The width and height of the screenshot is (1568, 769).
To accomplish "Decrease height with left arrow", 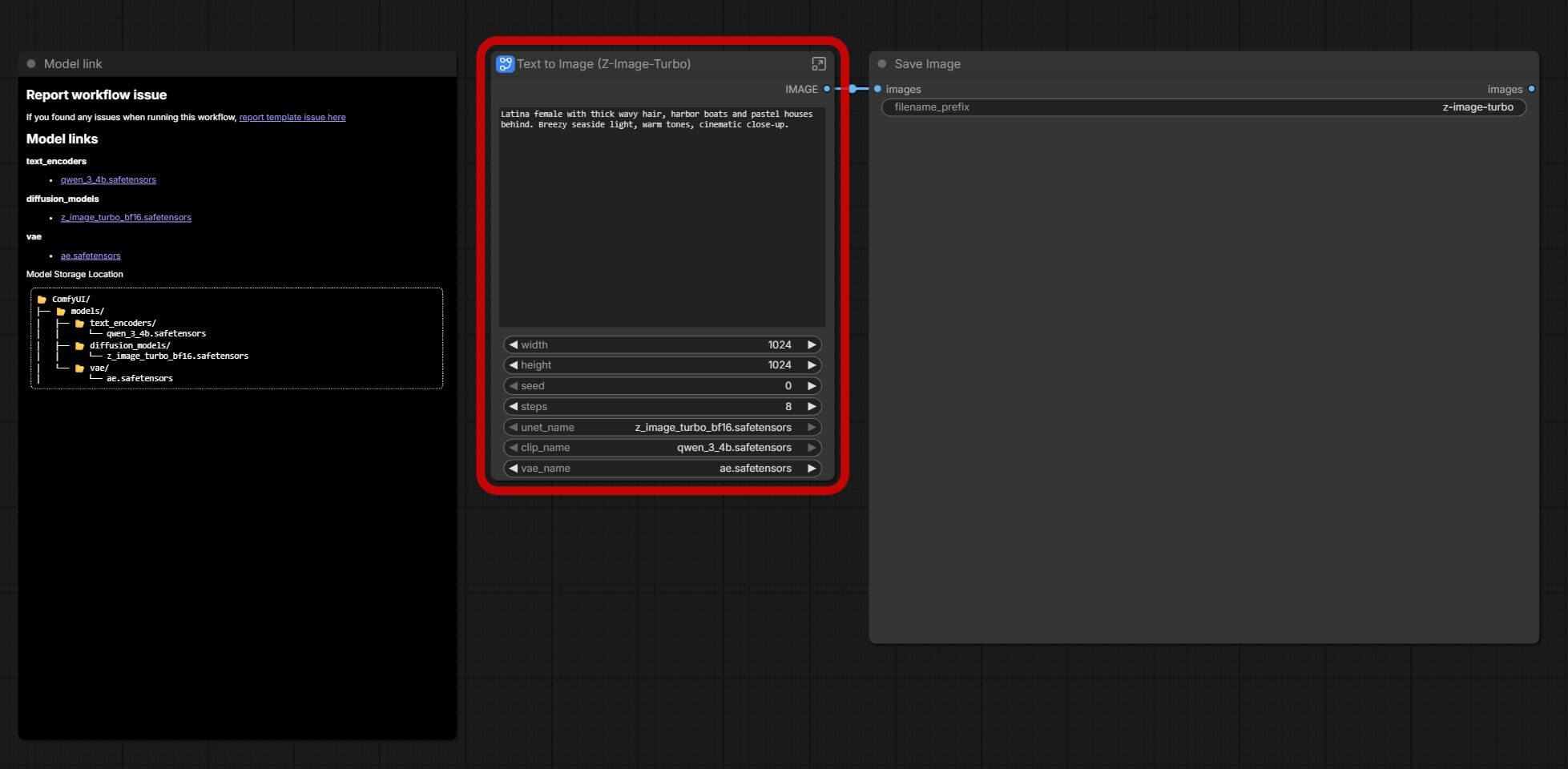I will (513, 364).
